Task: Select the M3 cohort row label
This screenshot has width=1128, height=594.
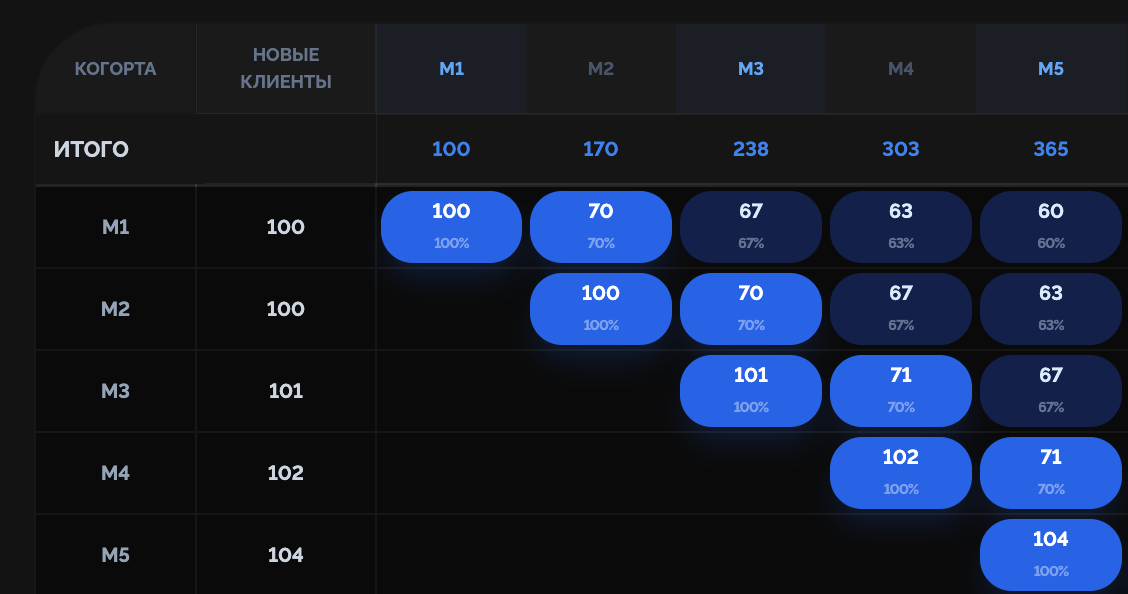Action: 116,391
